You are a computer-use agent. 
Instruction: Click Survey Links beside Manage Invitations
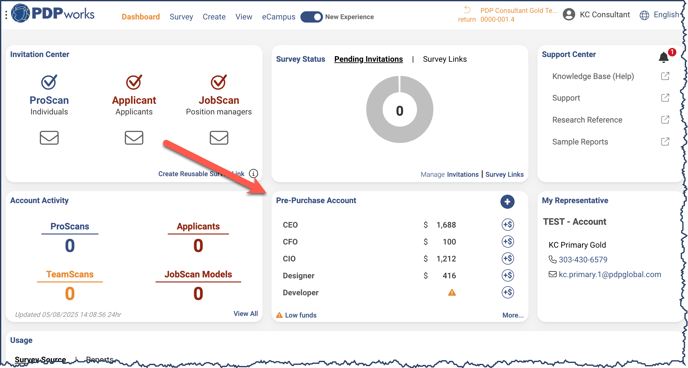[x=505, y=174]
